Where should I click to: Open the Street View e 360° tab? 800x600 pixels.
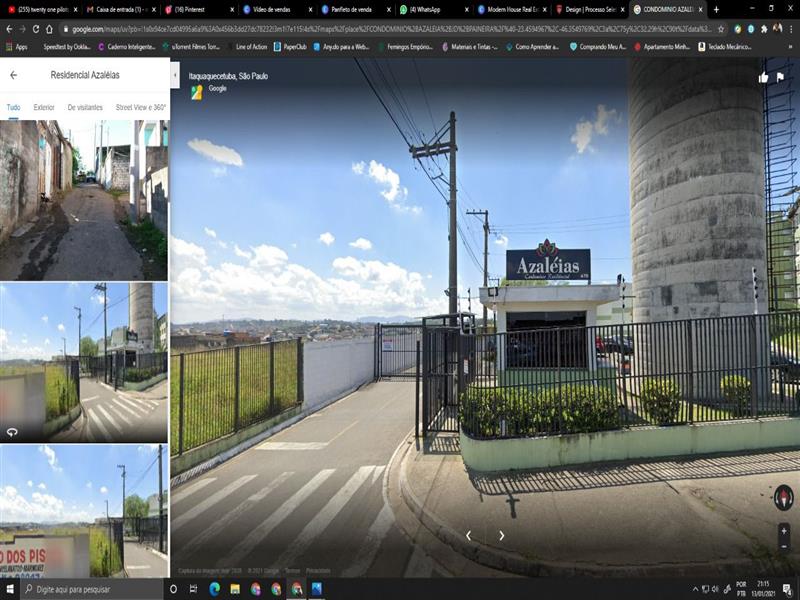[x=141, y=107]
